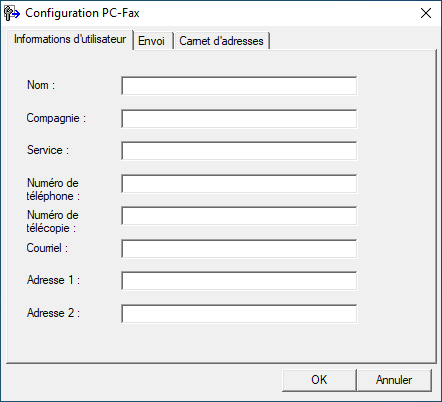Image resolution: width=442 pixels, height=402 pixels.
Task: Click the Courriel input field
Action: (239, 248)
